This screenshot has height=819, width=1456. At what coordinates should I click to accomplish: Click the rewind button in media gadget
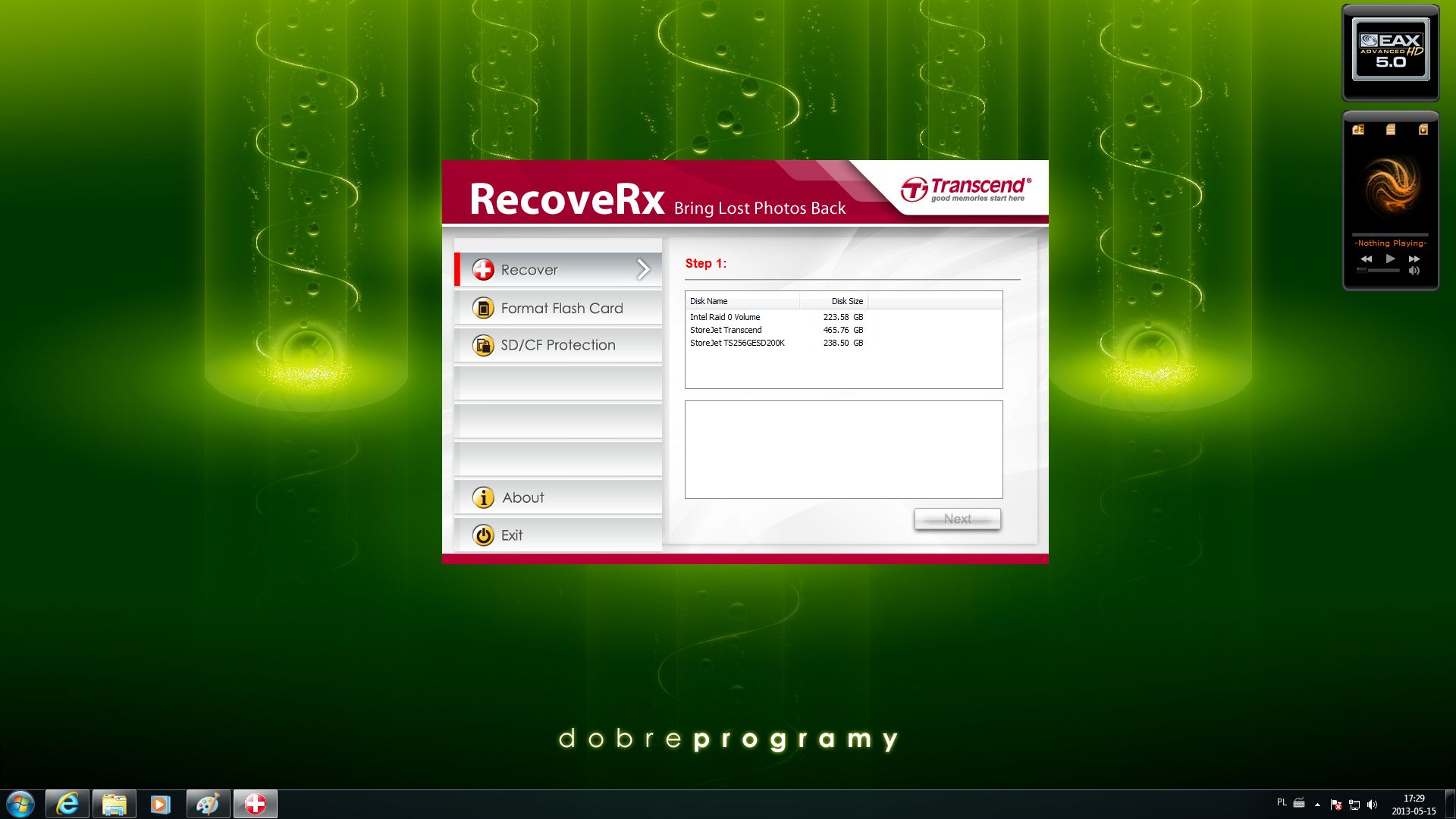(1367, 259)
